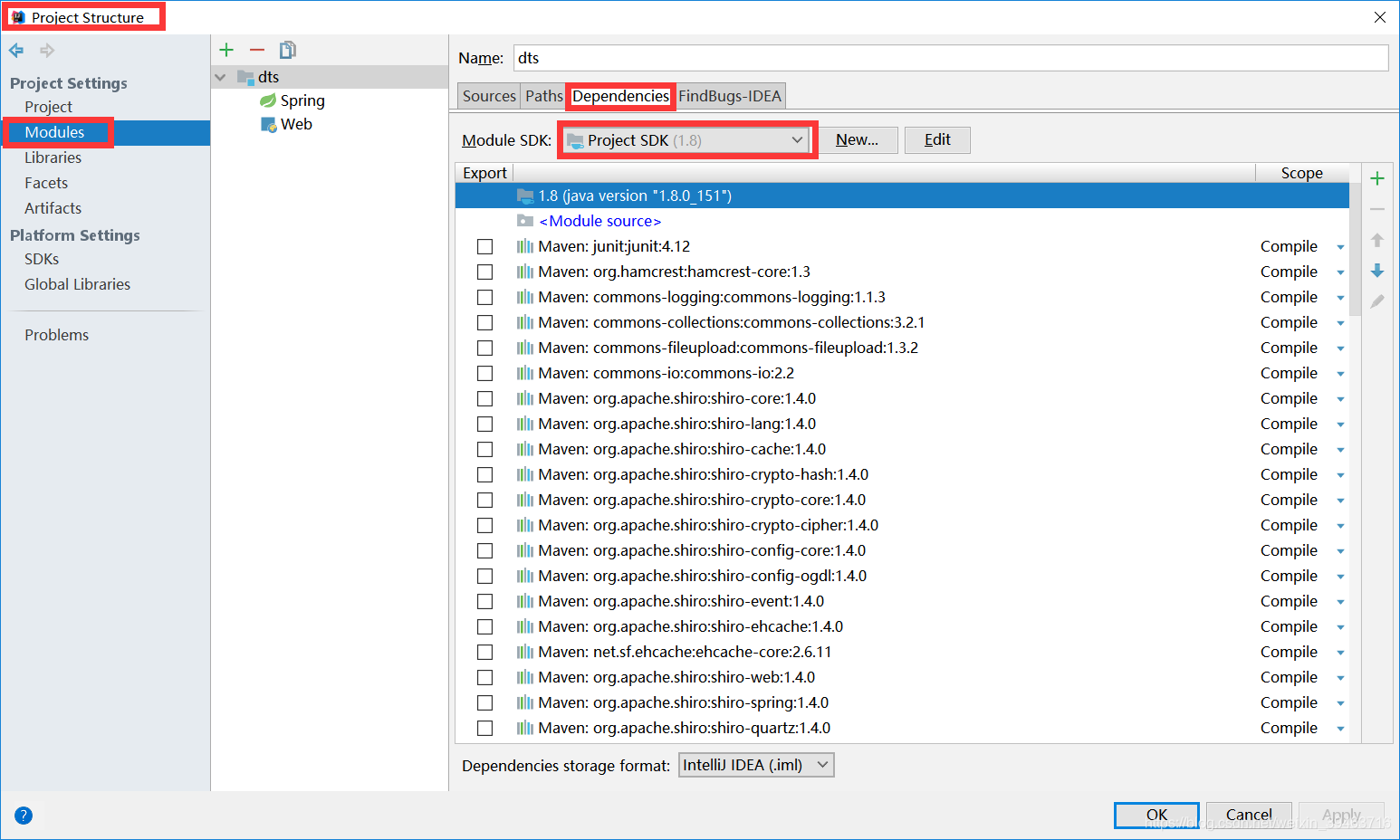Edit the dependency with the pencil icon
Viewport: 1400px width, 840px height.
point(1377,301)
